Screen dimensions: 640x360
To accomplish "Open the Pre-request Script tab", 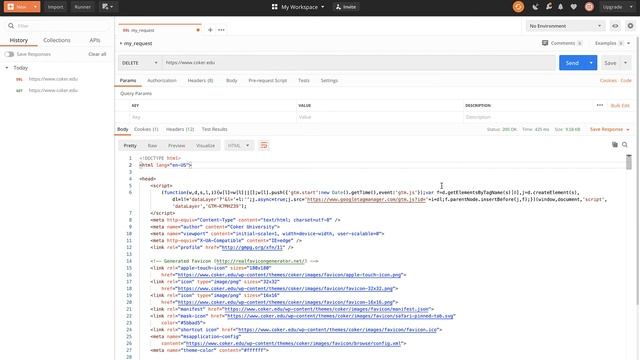I will click(267, 80).
